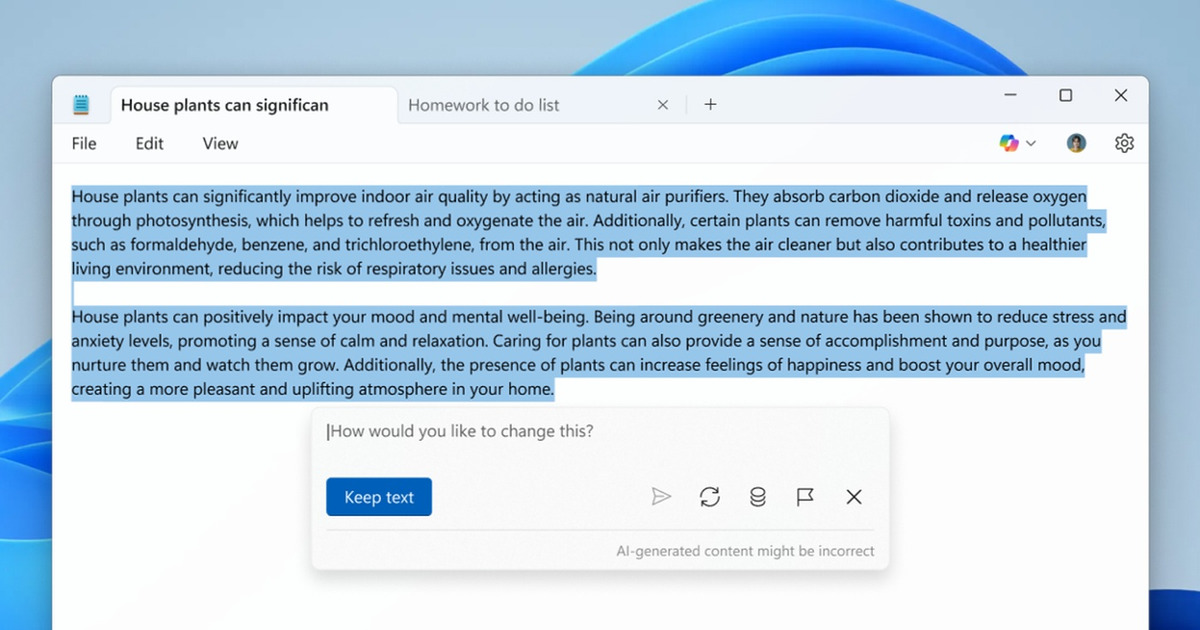
Task: Open a new tab with the plus button
Action: click(x=710, y=104)
